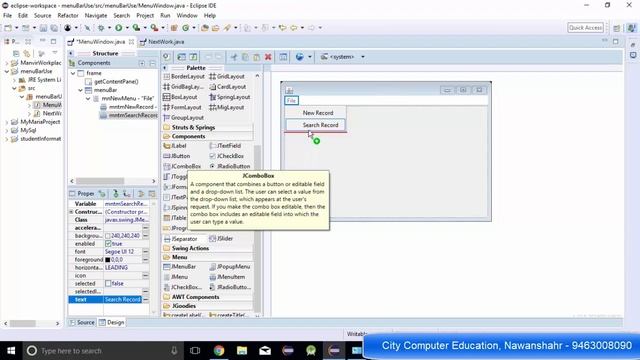Select JCheckBoxMenuItem in the Palette Menu section
Viewport: 640px width, 360px height.
182,287
